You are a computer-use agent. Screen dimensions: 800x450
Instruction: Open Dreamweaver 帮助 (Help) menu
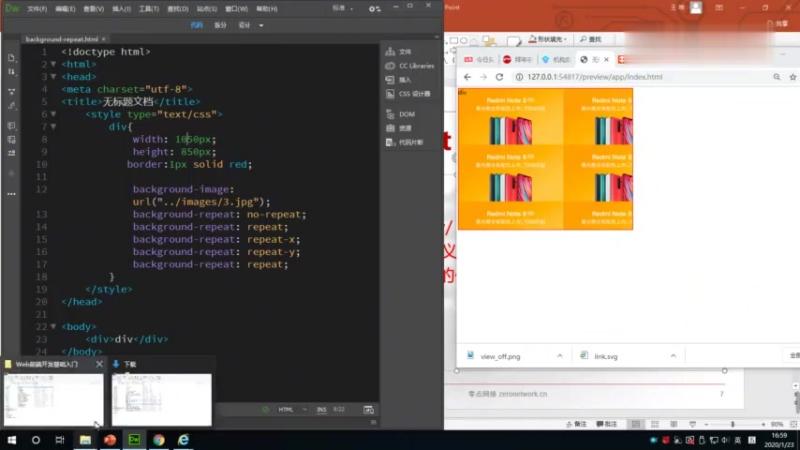(x=267, y=9)
